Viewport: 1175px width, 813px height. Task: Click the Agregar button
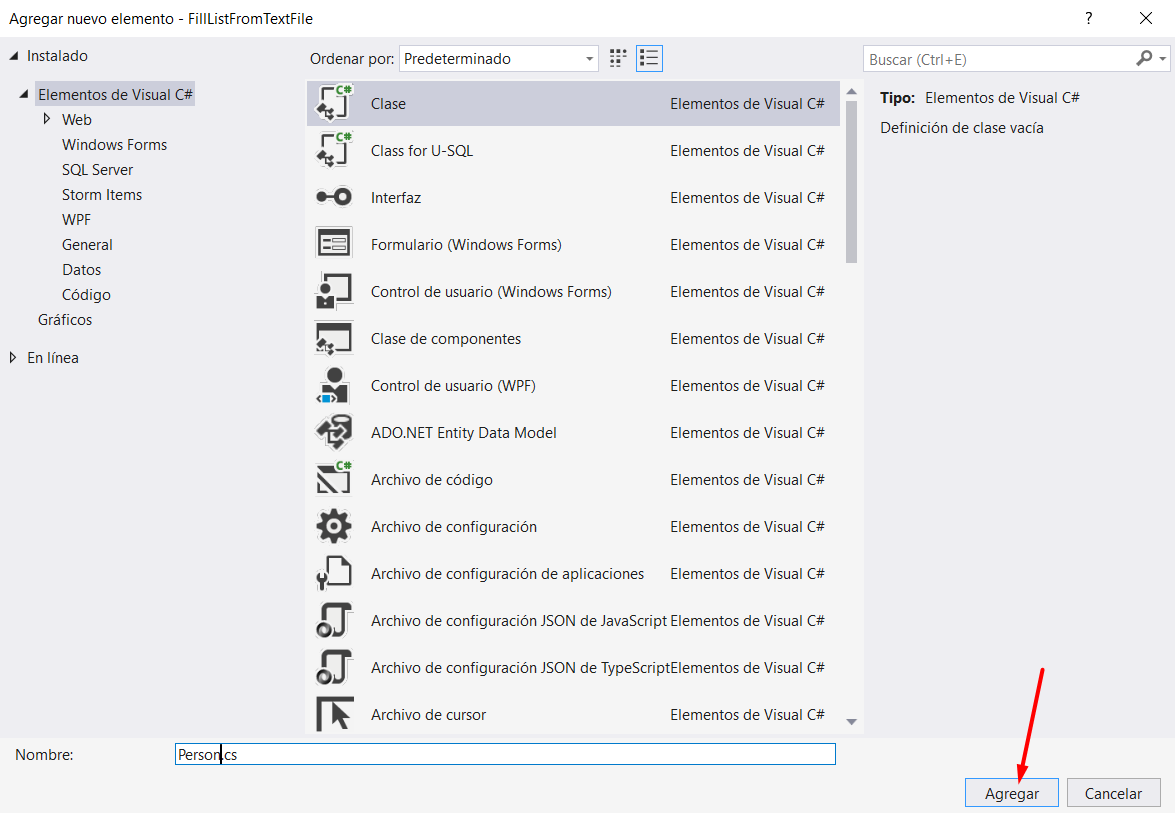tap(1011, 793)
